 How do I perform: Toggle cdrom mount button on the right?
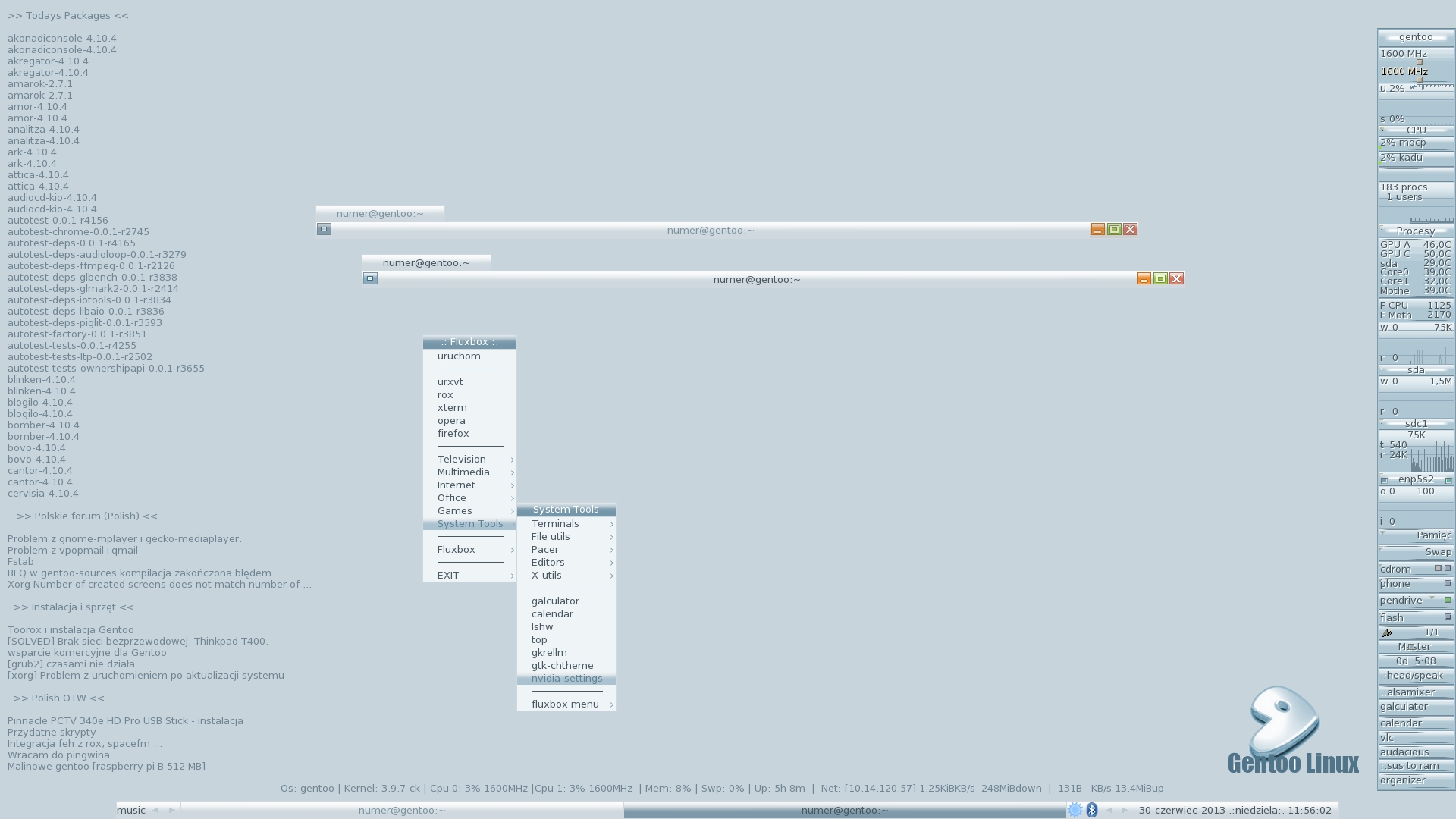tap(1448, 568)
